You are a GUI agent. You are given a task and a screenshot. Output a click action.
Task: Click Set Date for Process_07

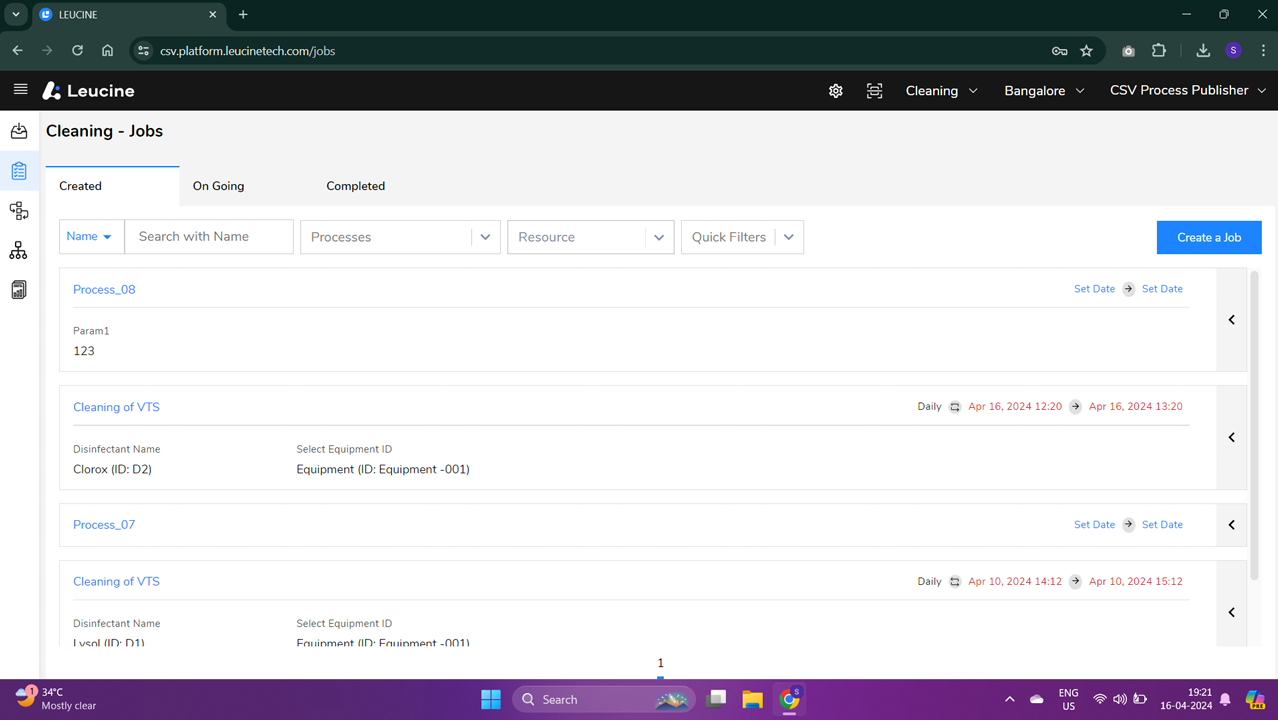click(x=1094, y=524)
